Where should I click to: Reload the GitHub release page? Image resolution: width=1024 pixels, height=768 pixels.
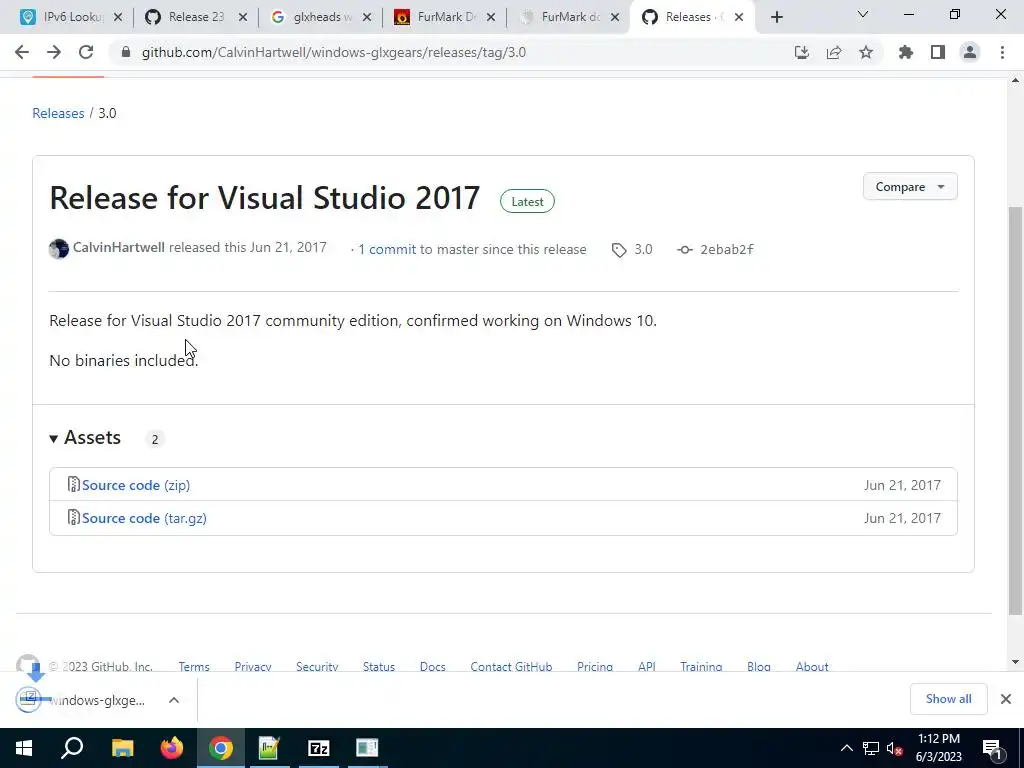[x=86, y=52]
